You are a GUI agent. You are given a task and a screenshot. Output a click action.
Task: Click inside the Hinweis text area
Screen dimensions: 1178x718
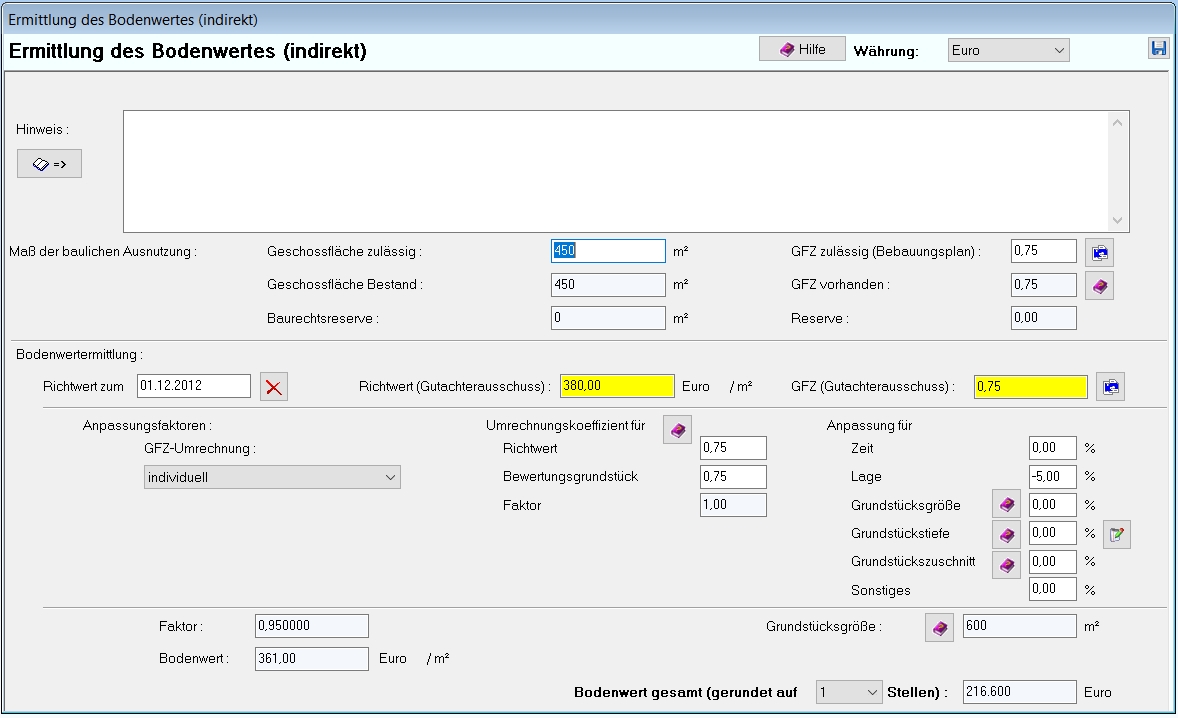[x=616, y=171]
